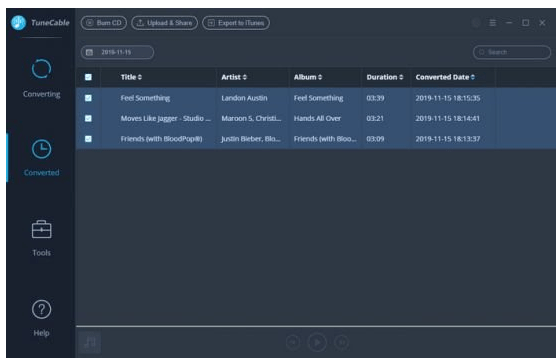559x362 pixels.
Task: Focus the Search field
Action: pyautogui.click(x=512, y=52)
